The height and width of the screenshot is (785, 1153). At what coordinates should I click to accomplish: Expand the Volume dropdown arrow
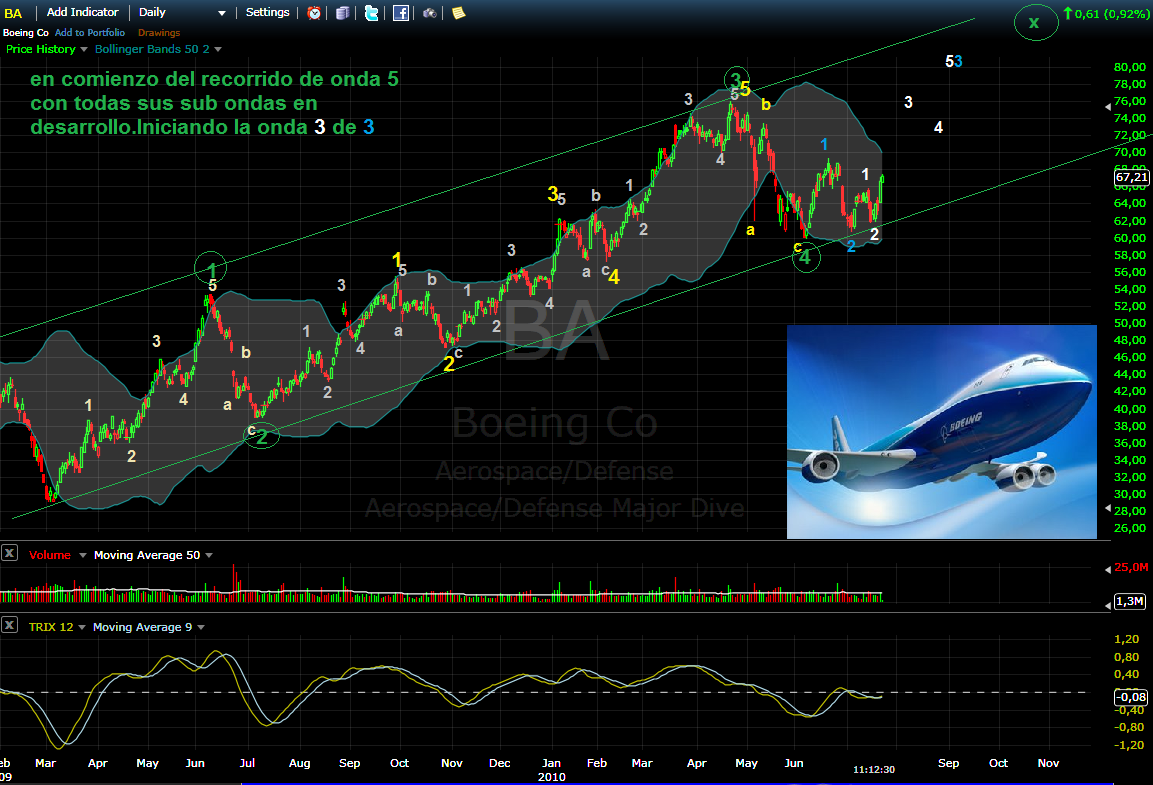[x=82, y=555]
